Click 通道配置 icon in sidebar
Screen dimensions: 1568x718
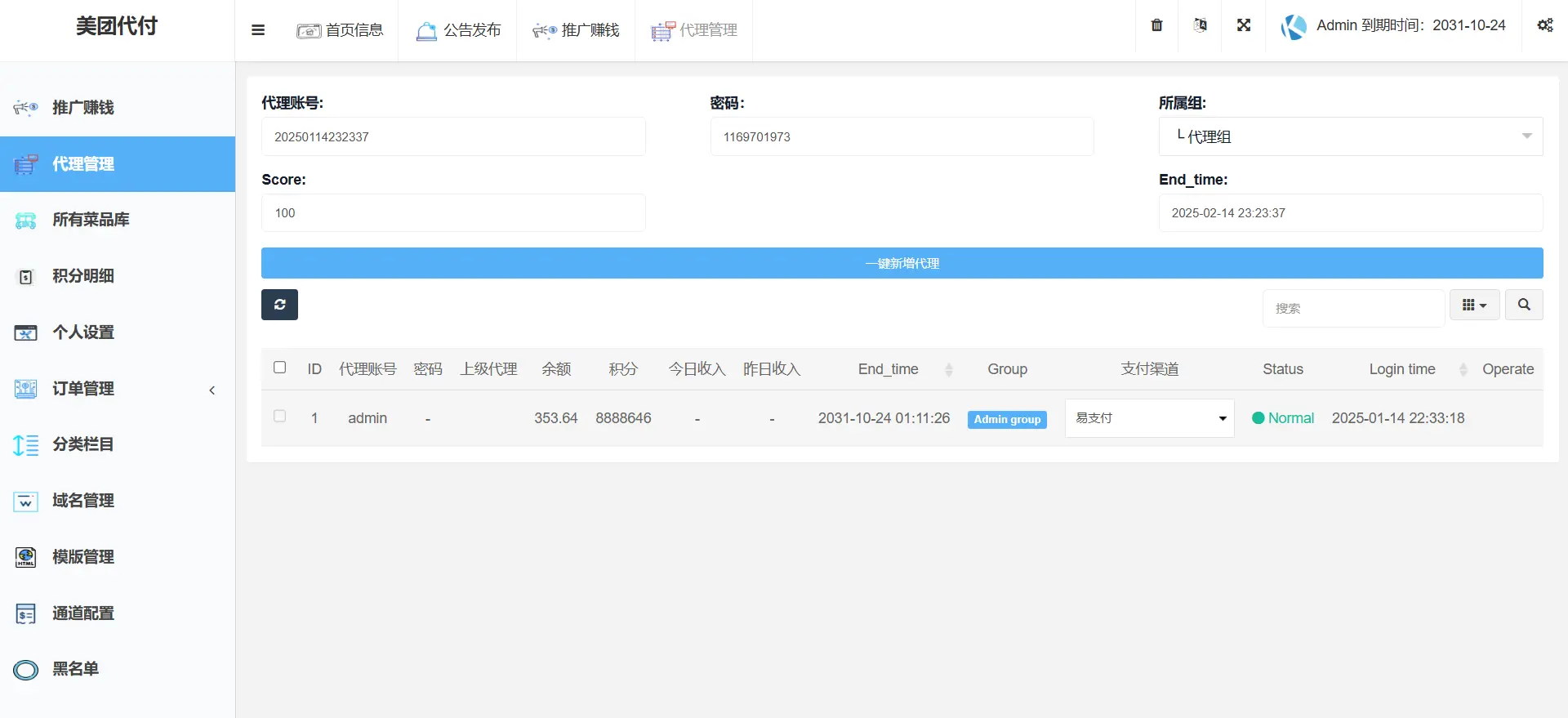26,613
